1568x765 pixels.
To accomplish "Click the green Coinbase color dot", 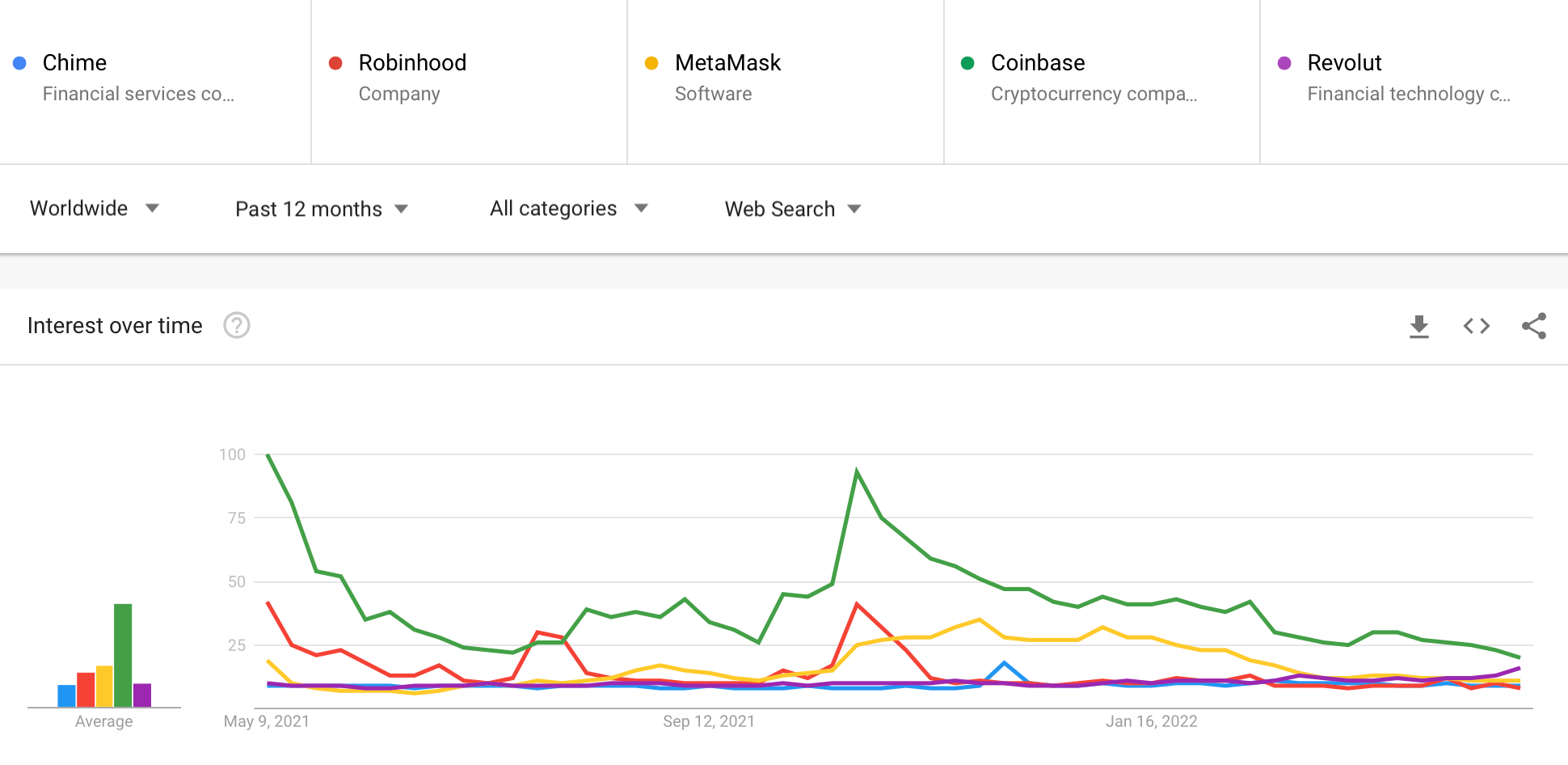I will (x=967, y=63).
